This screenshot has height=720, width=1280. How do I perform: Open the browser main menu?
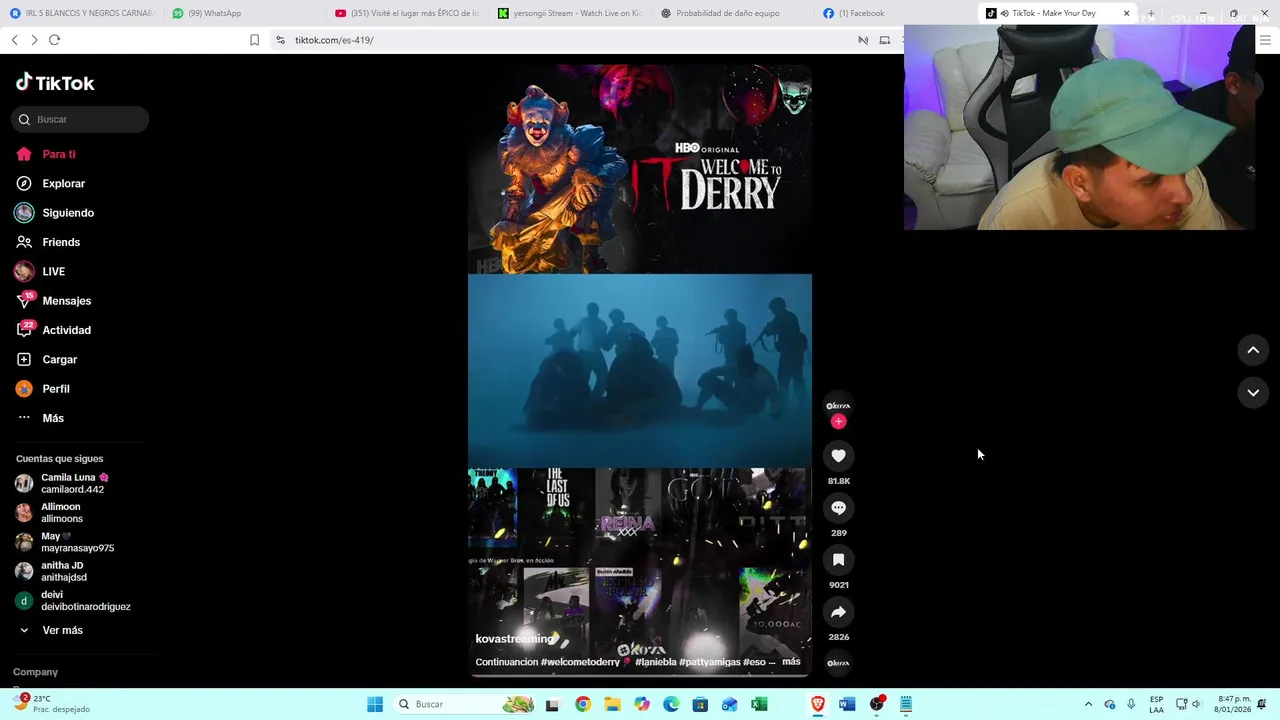pos(1265,40)
